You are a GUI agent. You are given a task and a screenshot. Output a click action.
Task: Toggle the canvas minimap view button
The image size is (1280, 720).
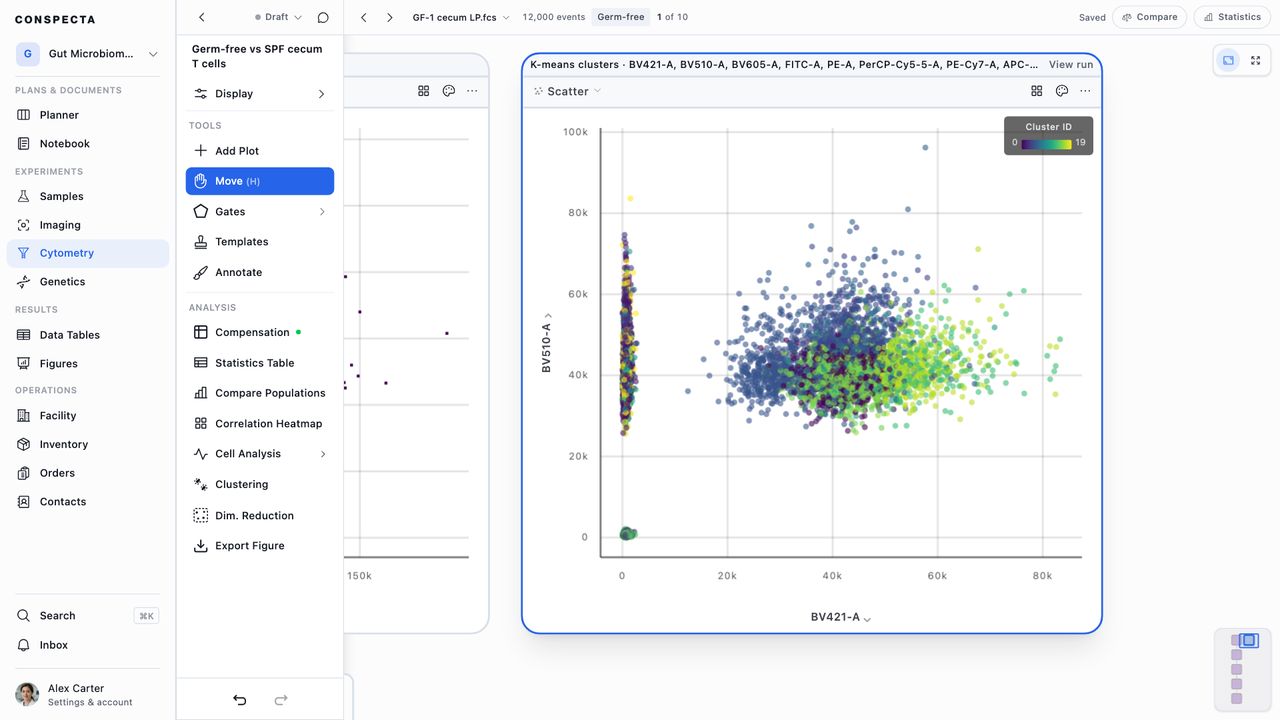(x=1228, y=60)
